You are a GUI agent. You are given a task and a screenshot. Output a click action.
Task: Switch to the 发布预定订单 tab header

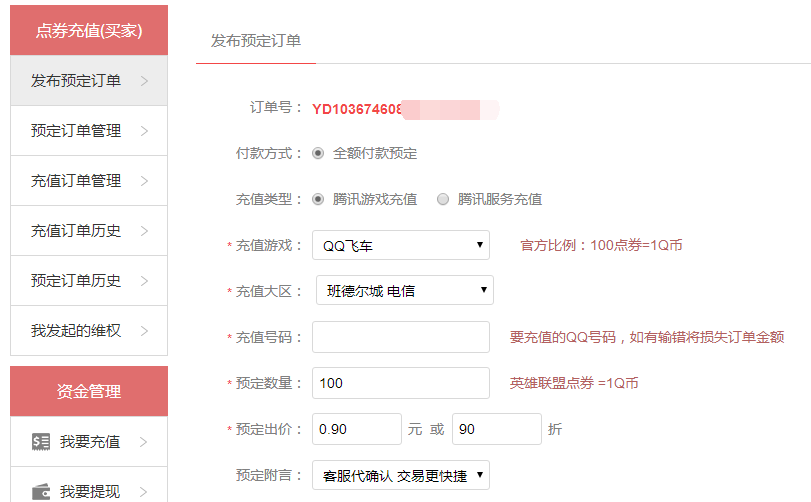[256, 41]
